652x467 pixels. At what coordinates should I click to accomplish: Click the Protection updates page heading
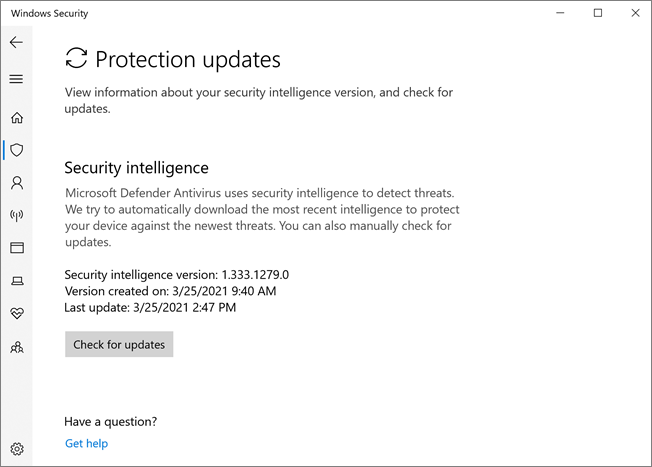pyautogui.click(x=187, y=60)
